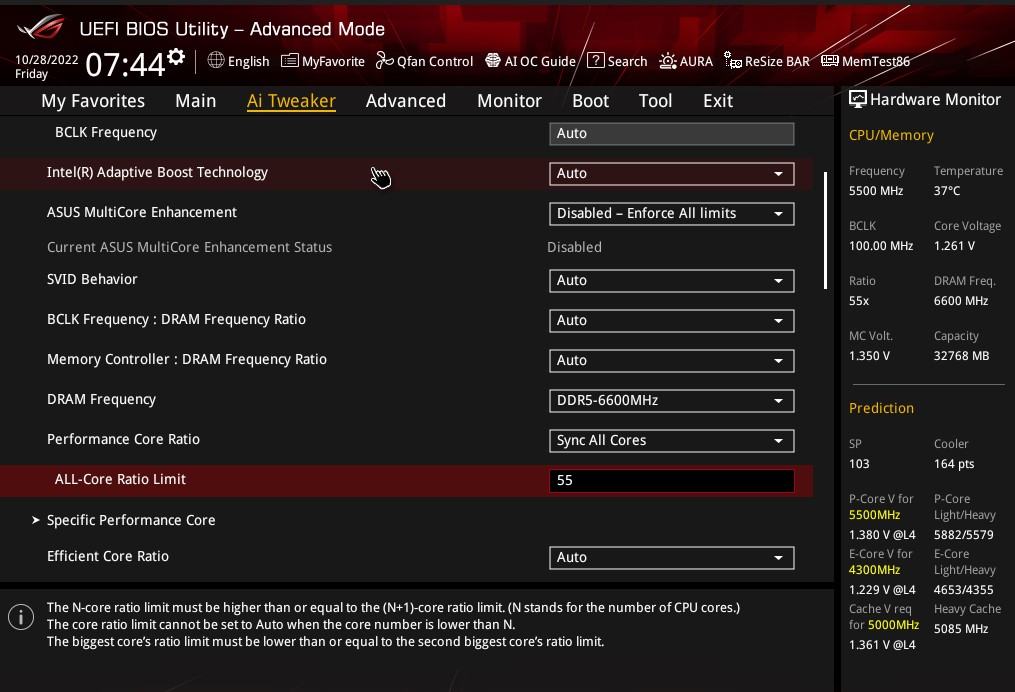Click the 1.261 V core voltage value
The height and width of the screenshot is (692, 1015).
tap(954, 246)
